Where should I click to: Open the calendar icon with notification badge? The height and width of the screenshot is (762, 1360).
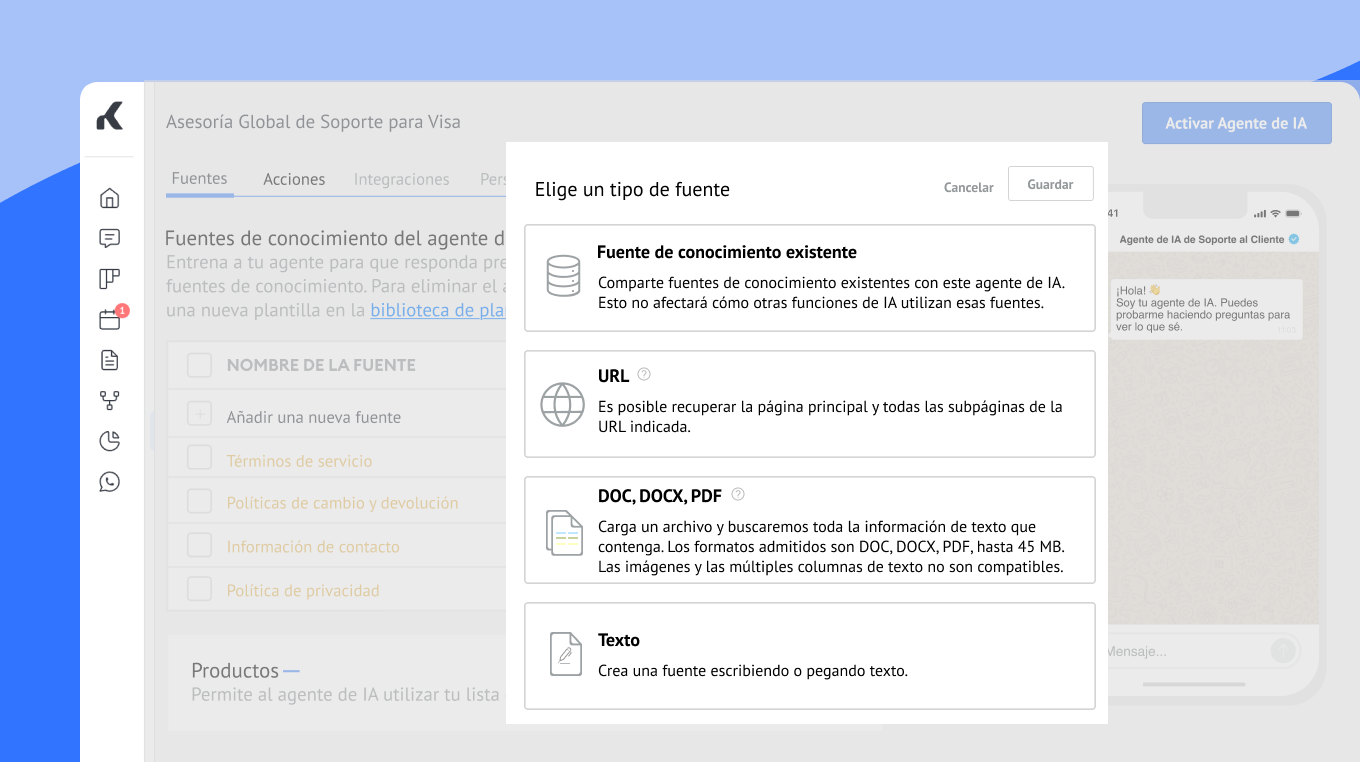[x=110, y=320]
